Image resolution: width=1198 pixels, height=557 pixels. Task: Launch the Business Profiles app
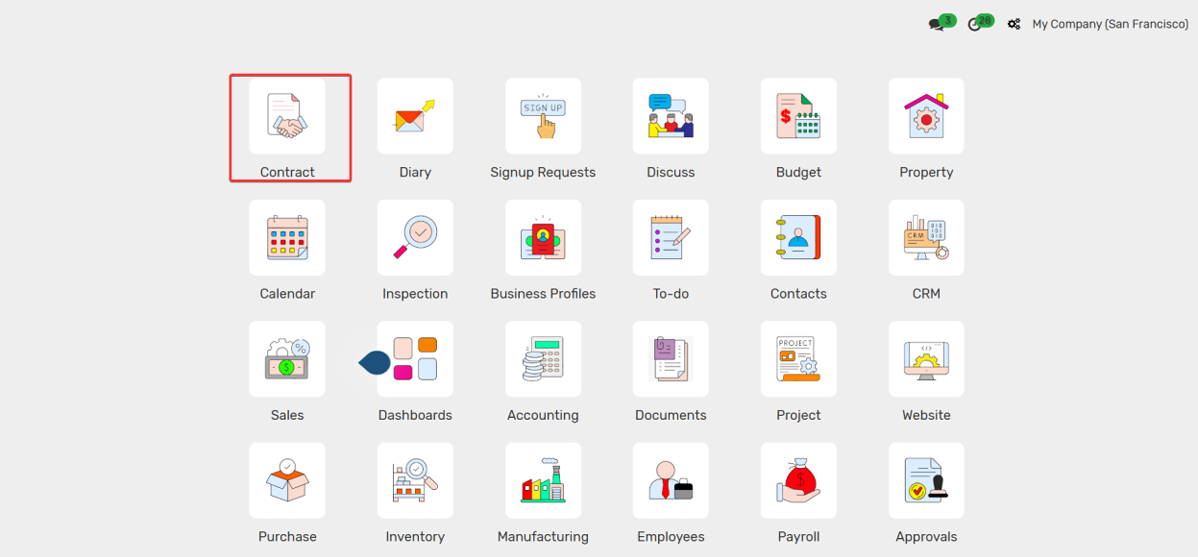543,238
